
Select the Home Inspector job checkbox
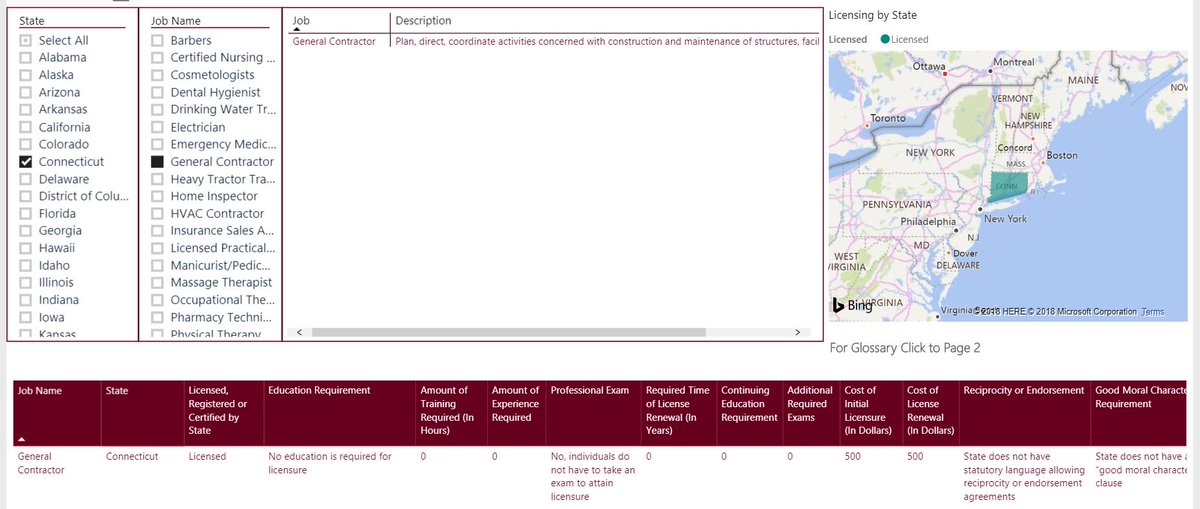(157, 196)
